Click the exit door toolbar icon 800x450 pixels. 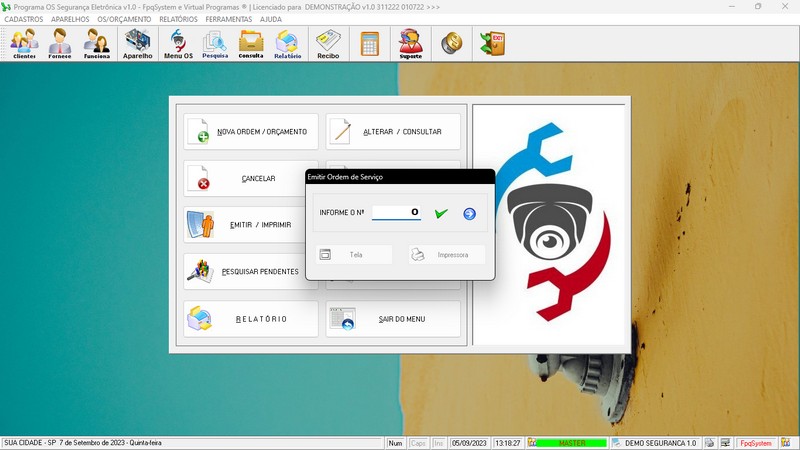(x=492, y=43)
